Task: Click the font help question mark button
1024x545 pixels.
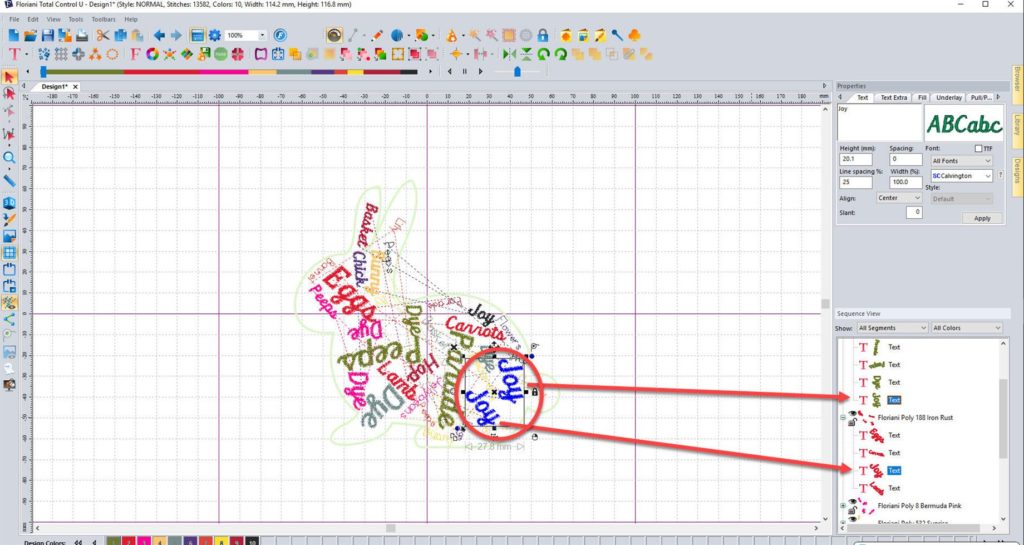Action: [1000, 175]
